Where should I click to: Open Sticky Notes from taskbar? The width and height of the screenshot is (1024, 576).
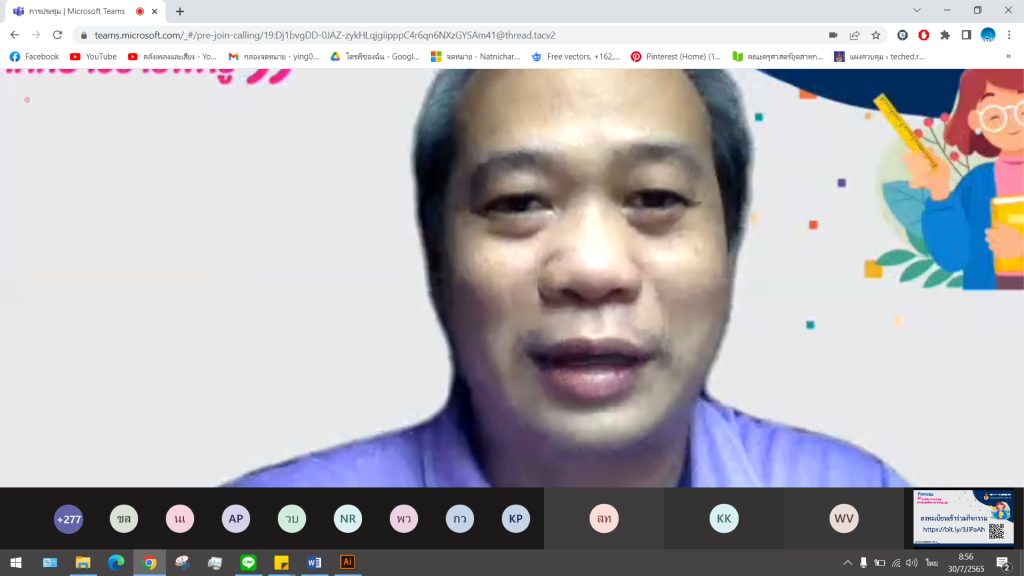[281, 562]
